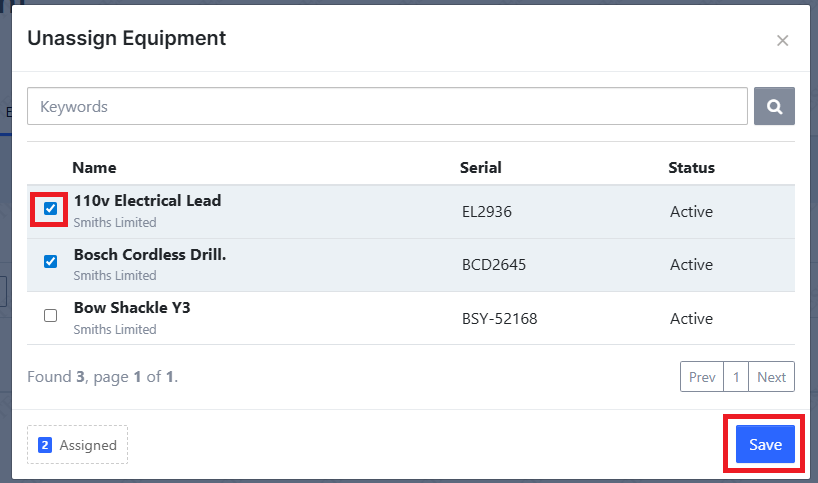Screen dimensions: 818x483
Task: Tick the Bow Shackle Y3 checkbox
Action: 51,316
